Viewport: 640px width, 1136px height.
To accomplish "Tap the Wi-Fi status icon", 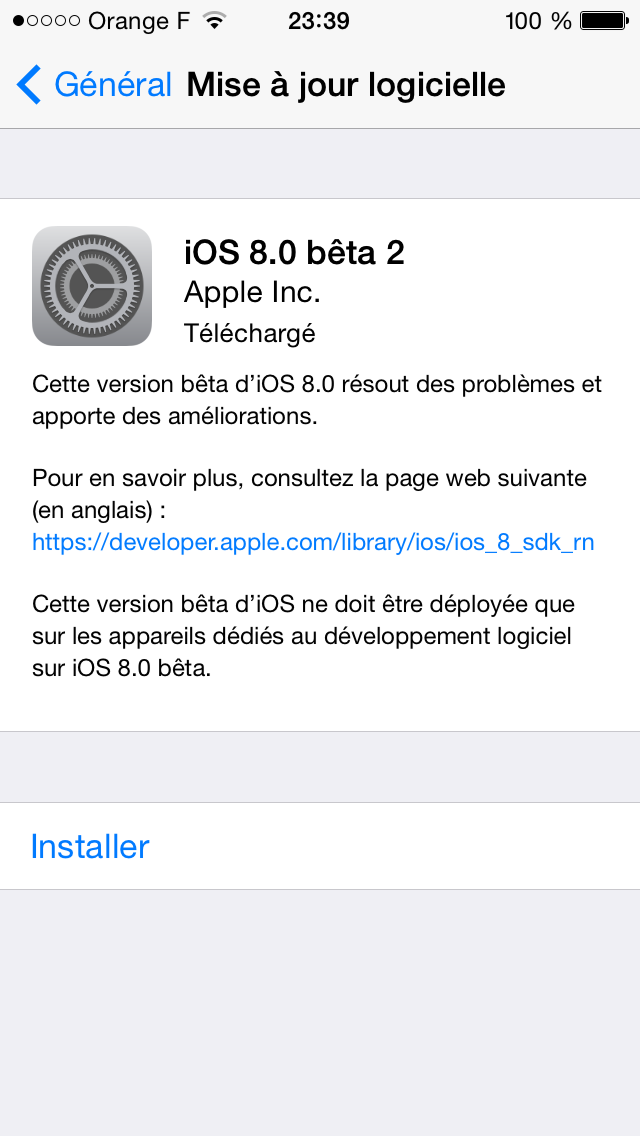I will (214, 21).
